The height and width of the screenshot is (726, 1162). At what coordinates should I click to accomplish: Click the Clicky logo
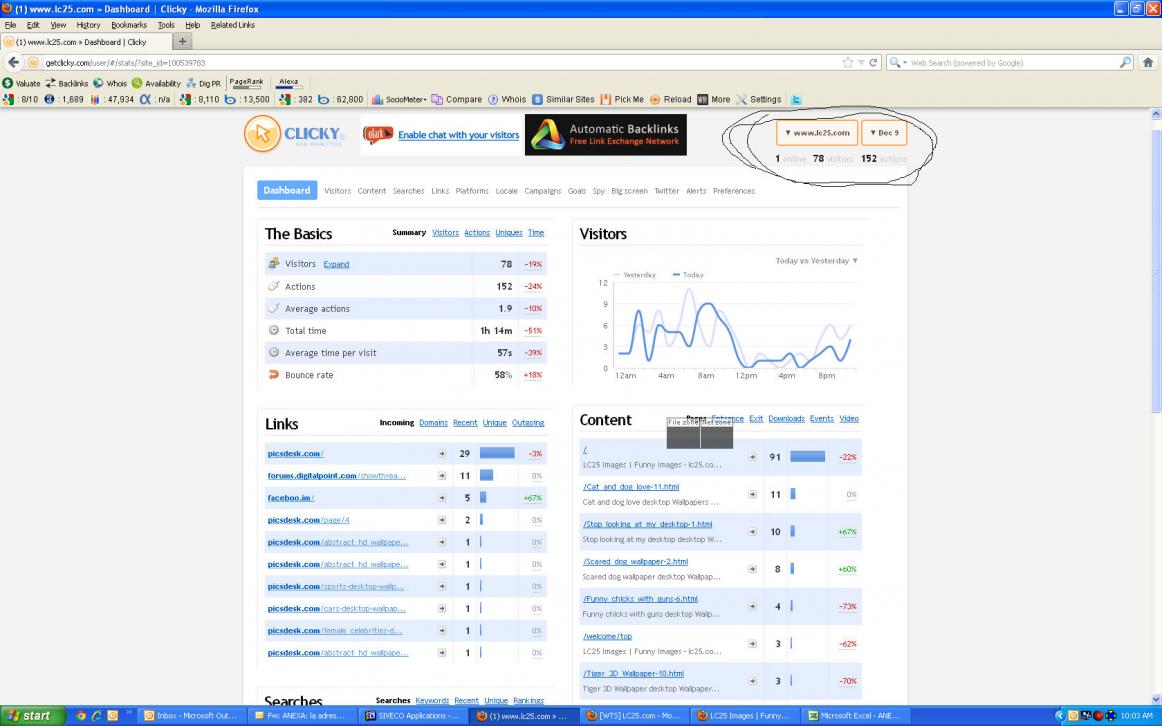(295, 134)
